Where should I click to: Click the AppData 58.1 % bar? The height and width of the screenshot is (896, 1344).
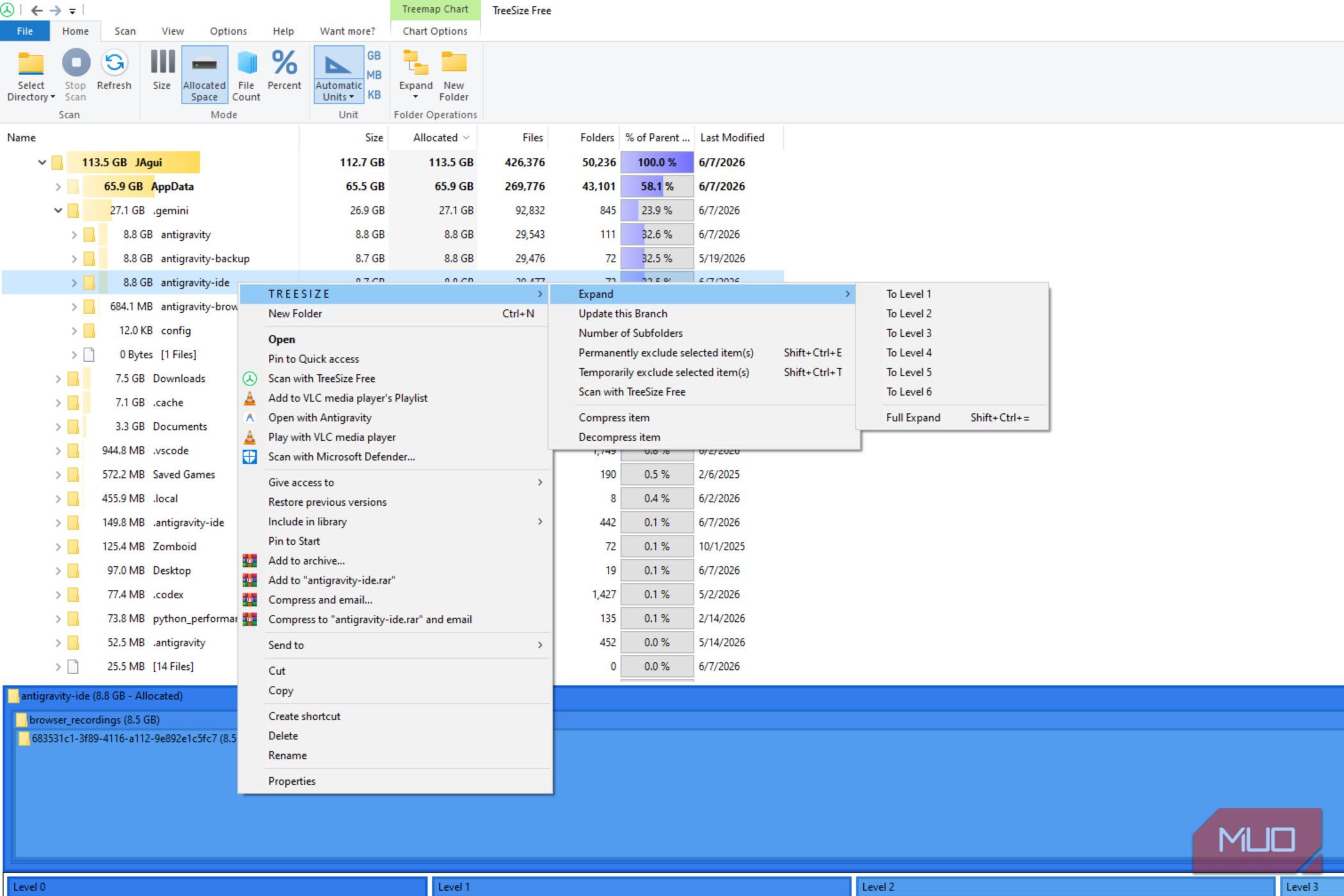[x=657, y=186]
